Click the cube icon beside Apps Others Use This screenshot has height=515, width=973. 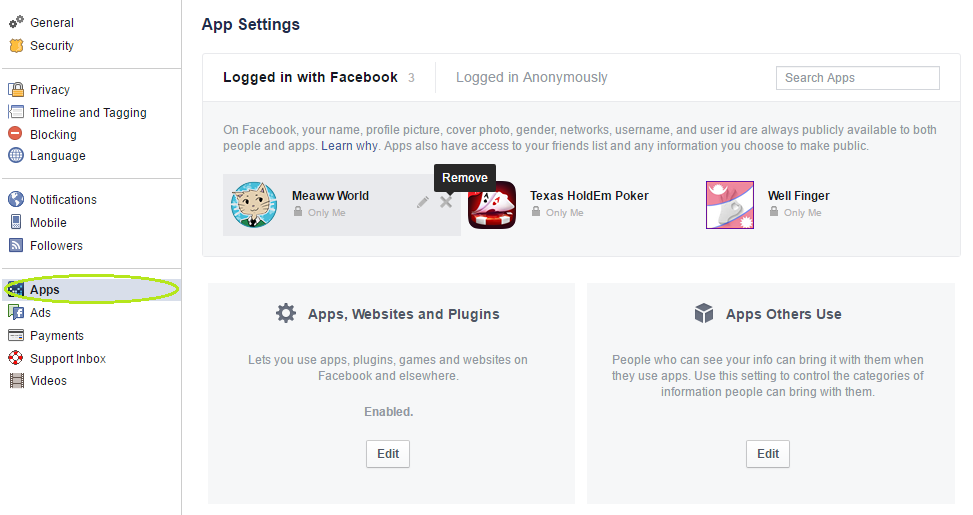point(704,313)
